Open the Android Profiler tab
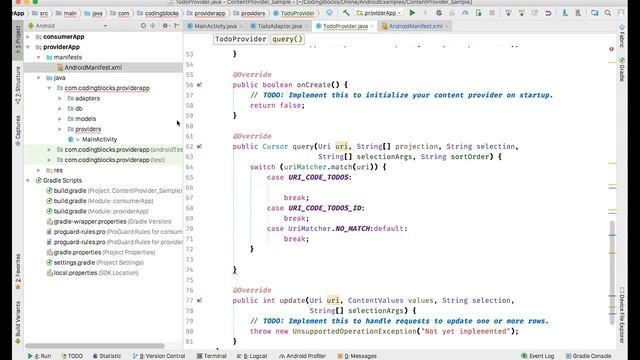 [302, 356]
